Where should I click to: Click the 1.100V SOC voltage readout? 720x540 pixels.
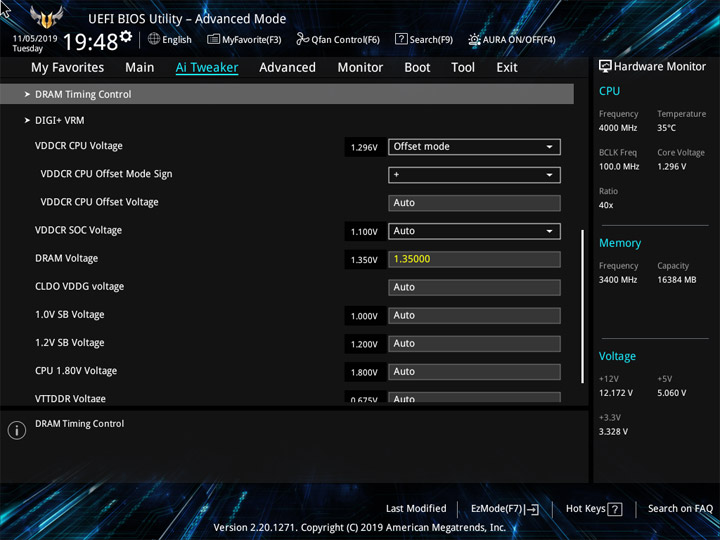(365, 232)
